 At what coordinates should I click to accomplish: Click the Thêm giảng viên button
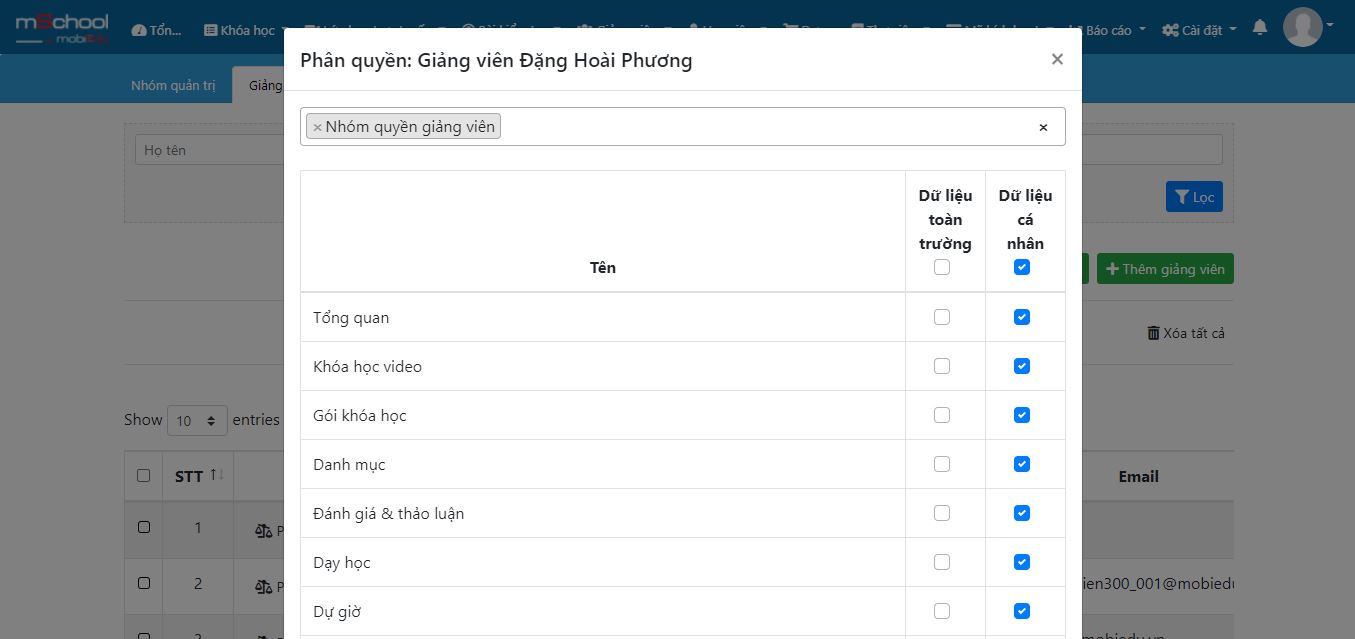(x=1165, y=269)
